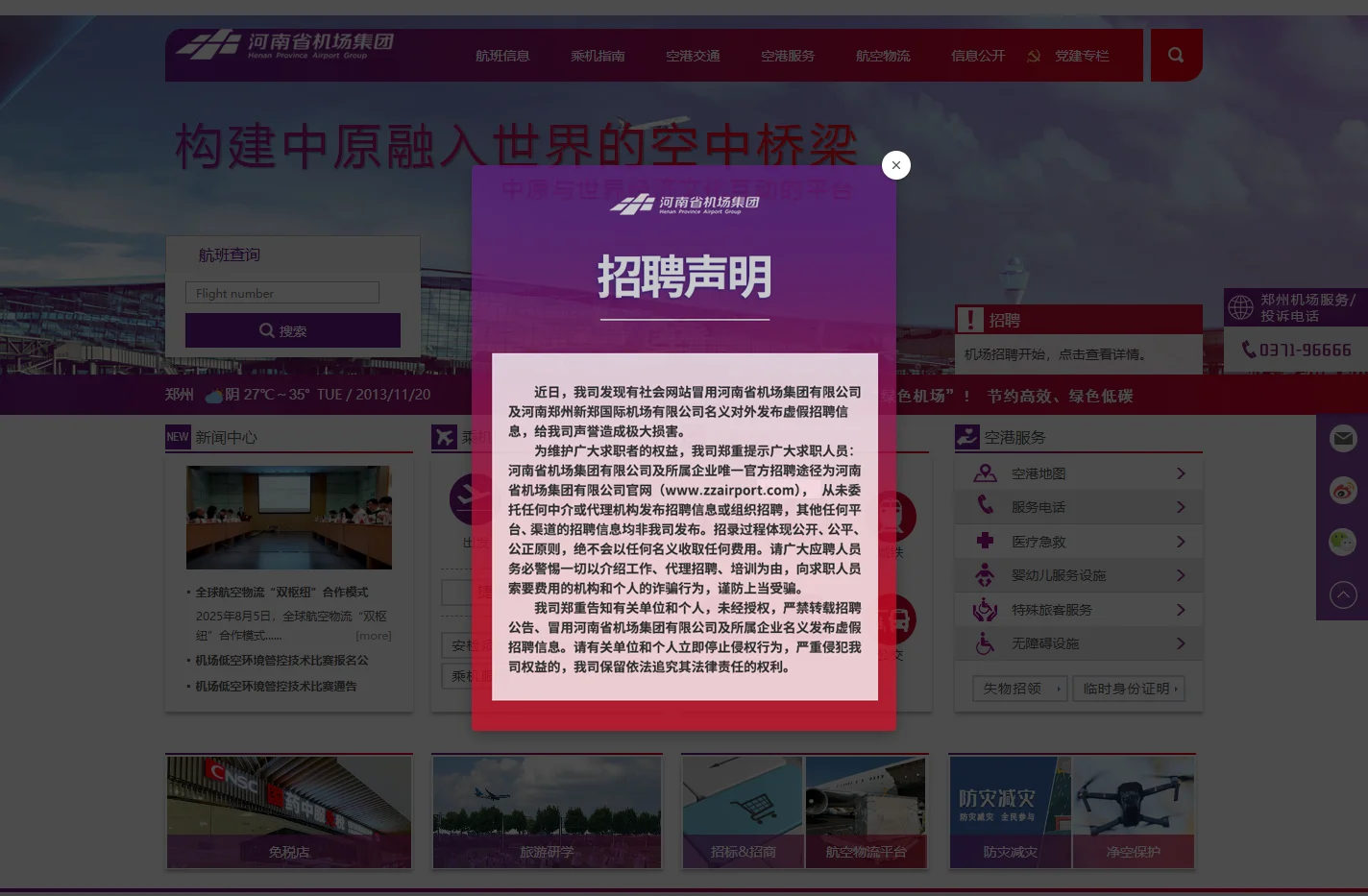
Task: Click the 无障碍设施 wheelchair icon
Action: pos(985,642)
